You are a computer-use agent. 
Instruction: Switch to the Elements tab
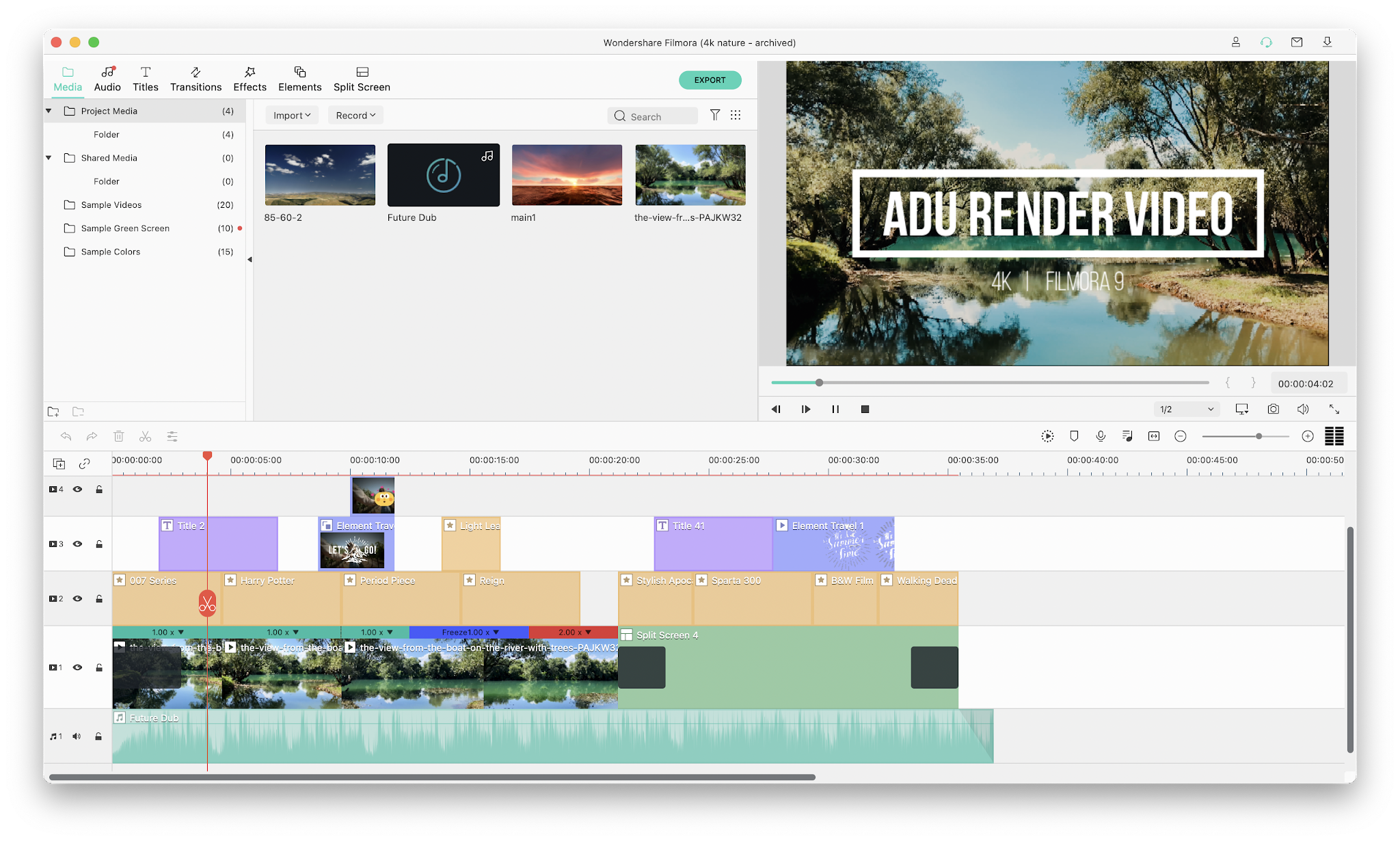pos(299,79)
